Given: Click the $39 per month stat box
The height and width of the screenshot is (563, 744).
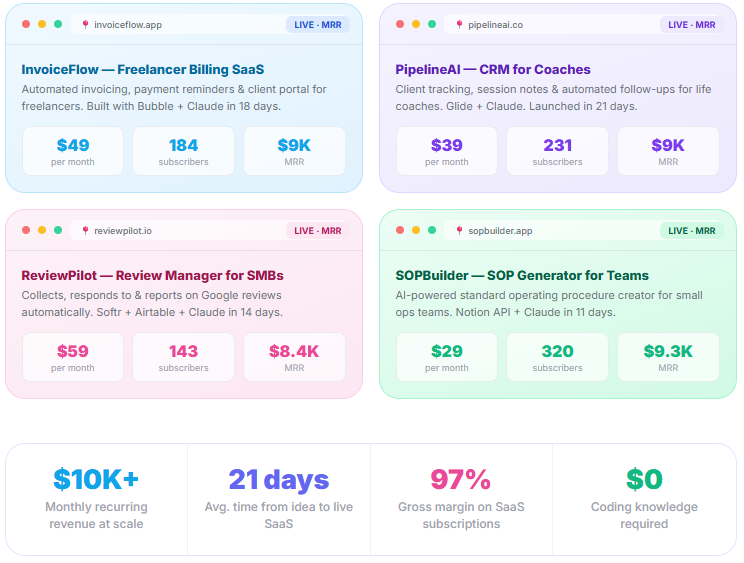Looking at the screenshot, I should click(x=446, y=151).
